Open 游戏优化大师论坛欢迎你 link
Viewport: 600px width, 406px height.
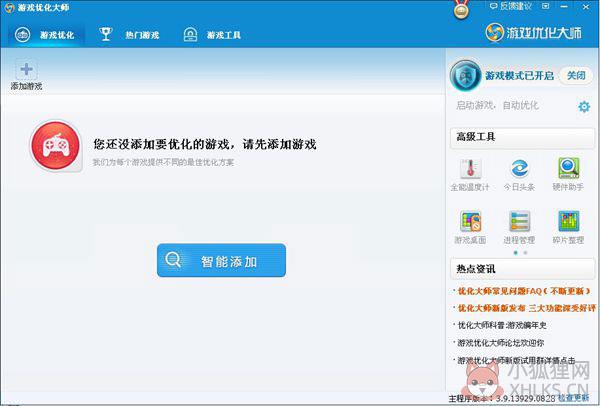tap(499, 342)
